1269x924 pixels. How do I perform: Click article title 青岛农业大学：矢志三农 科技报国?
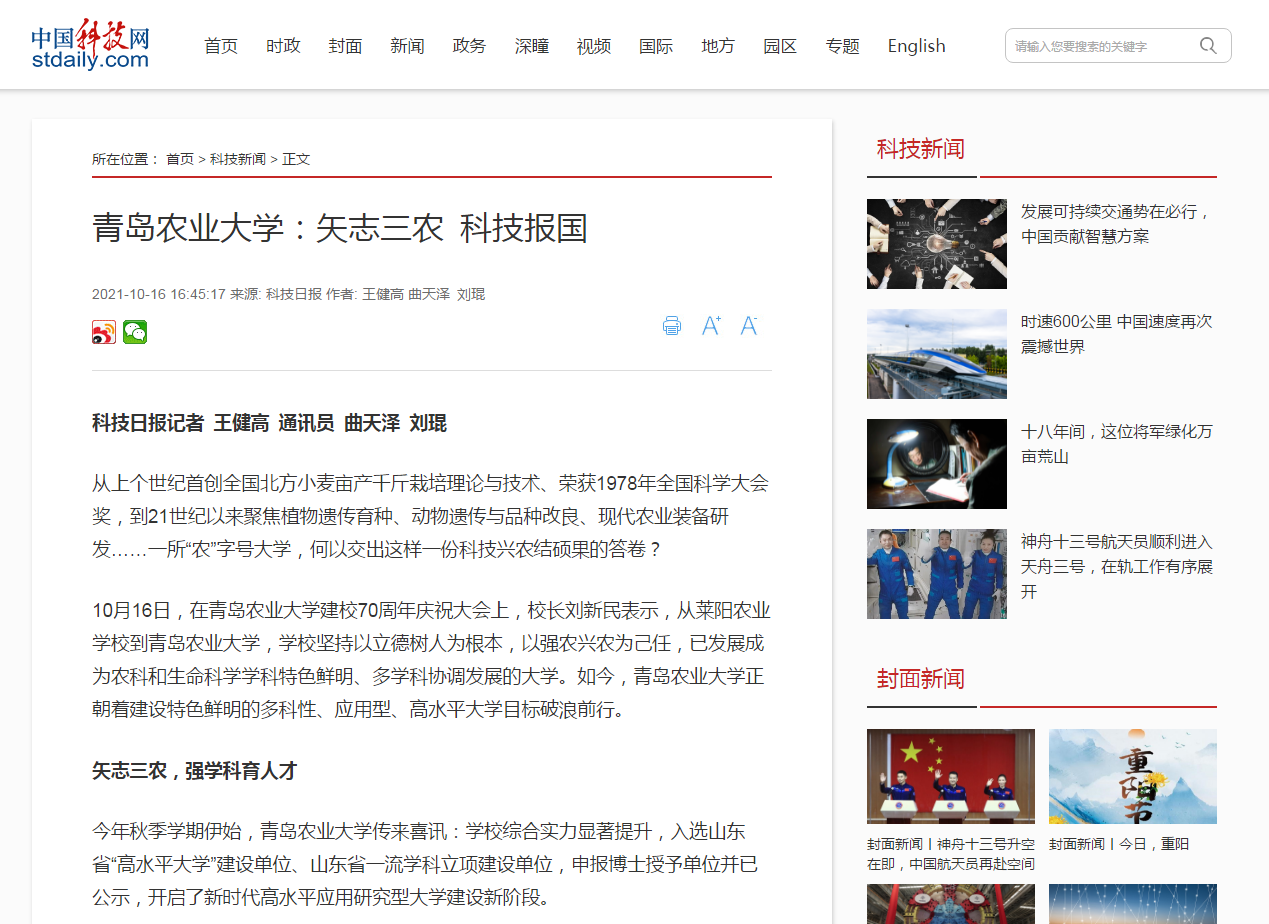coord(339,228)
